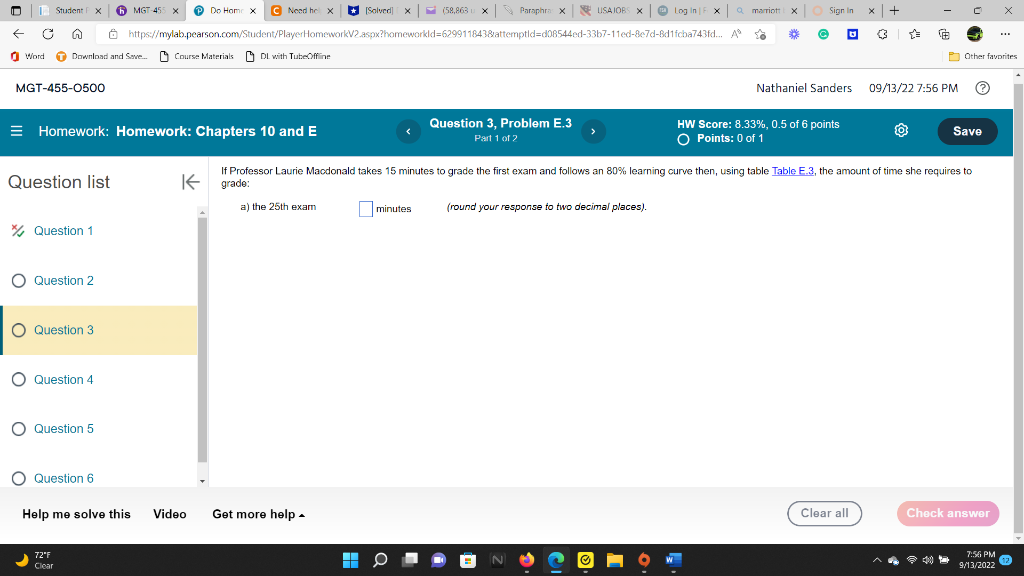Open the Grammarly extension in the toolbar
1024x576 pixels.
coord(823,34)
